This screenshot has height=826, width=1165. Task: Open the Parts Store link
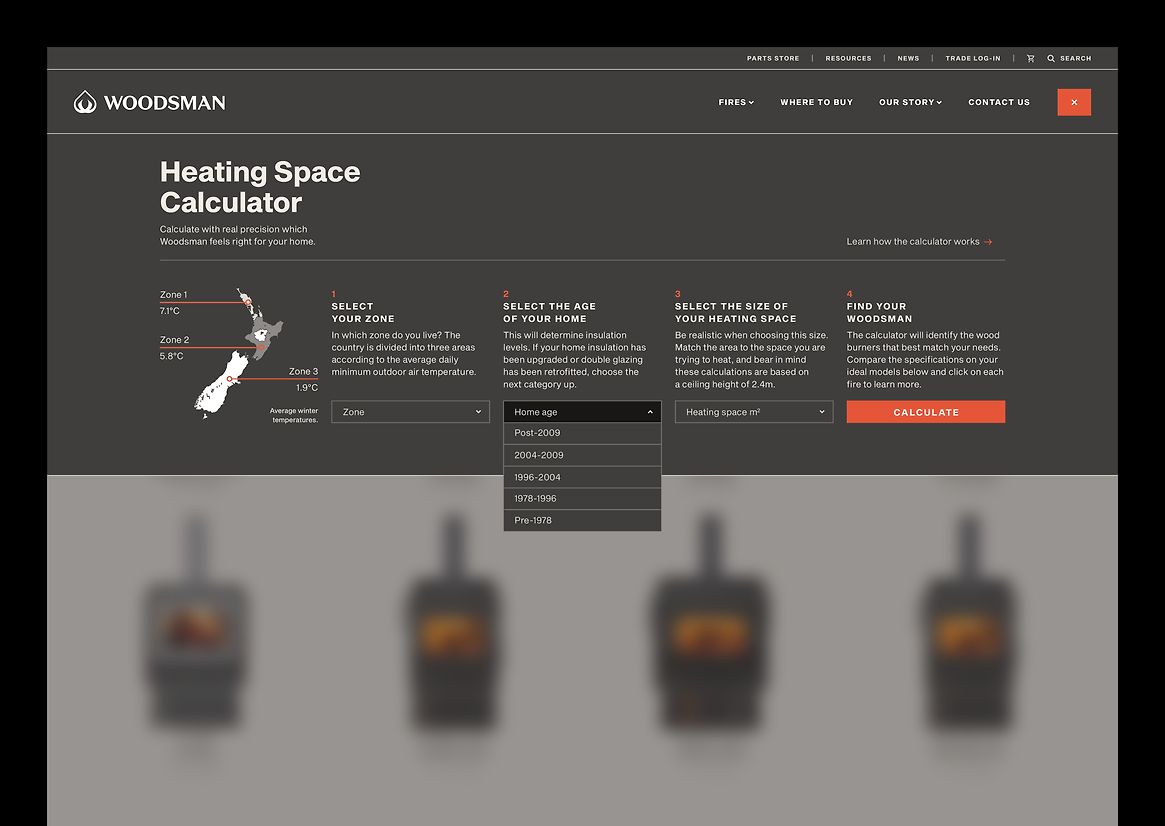pyautogui.click(x=773, y=59)
